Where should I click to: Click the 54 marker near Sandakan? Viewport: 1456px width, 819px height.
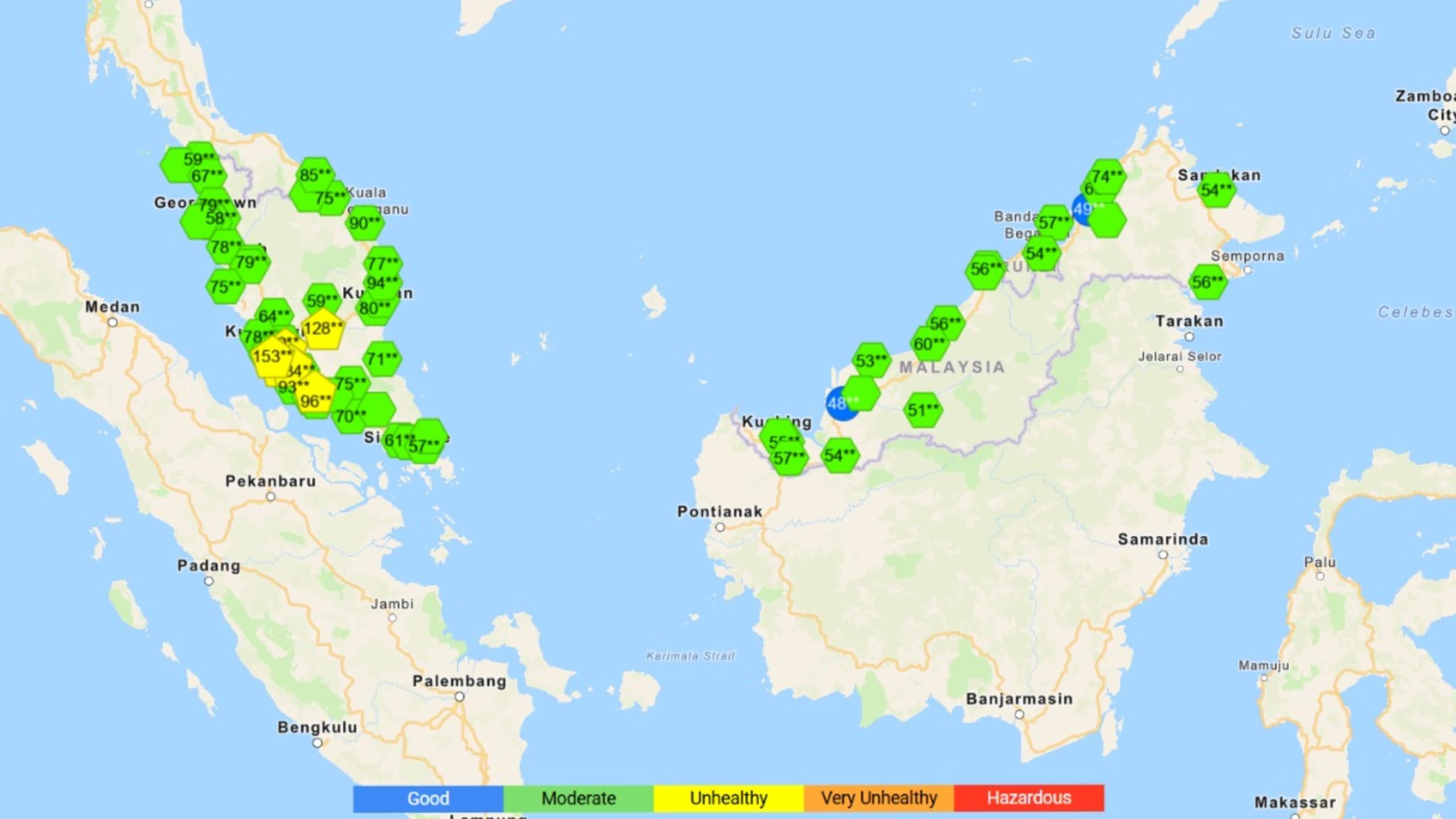click(x=1216, y=190)
